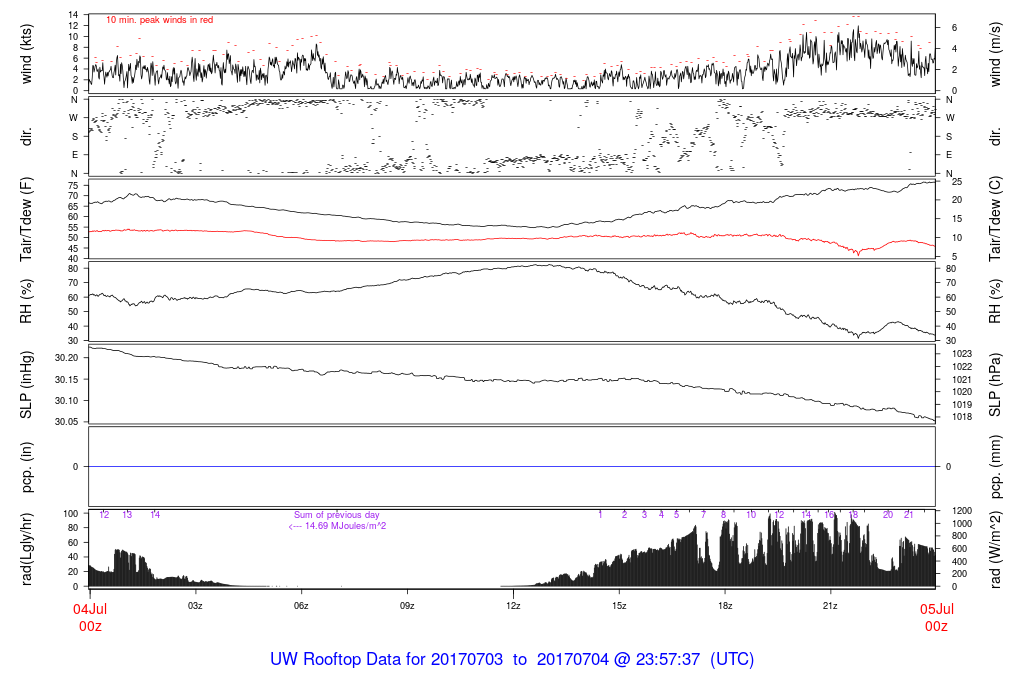Click the '10 min. peak winds in red' legend

click(x=159, y=20)
